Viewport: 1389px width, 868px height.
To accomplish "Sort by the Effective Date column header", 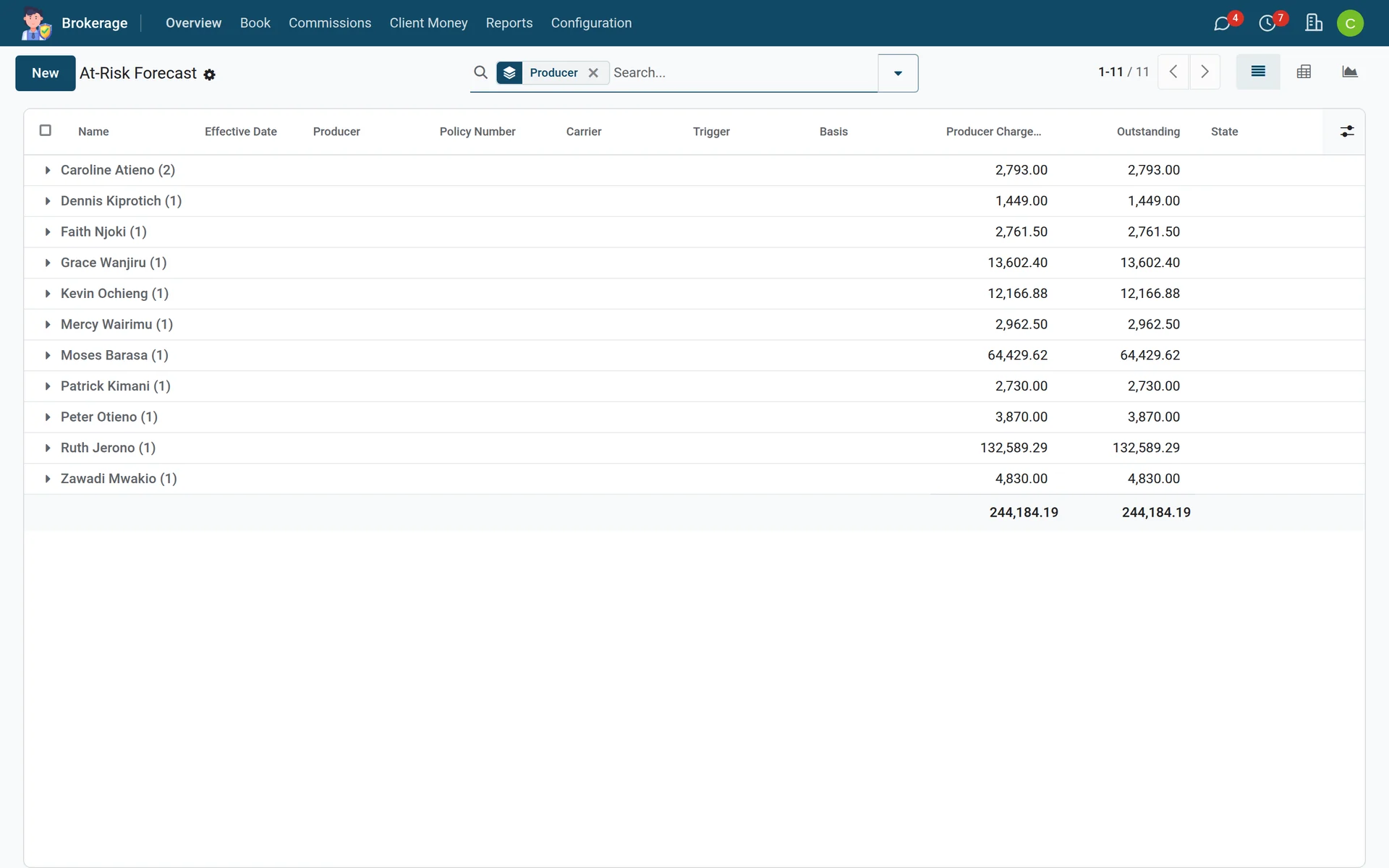I will tap(241, 132).
